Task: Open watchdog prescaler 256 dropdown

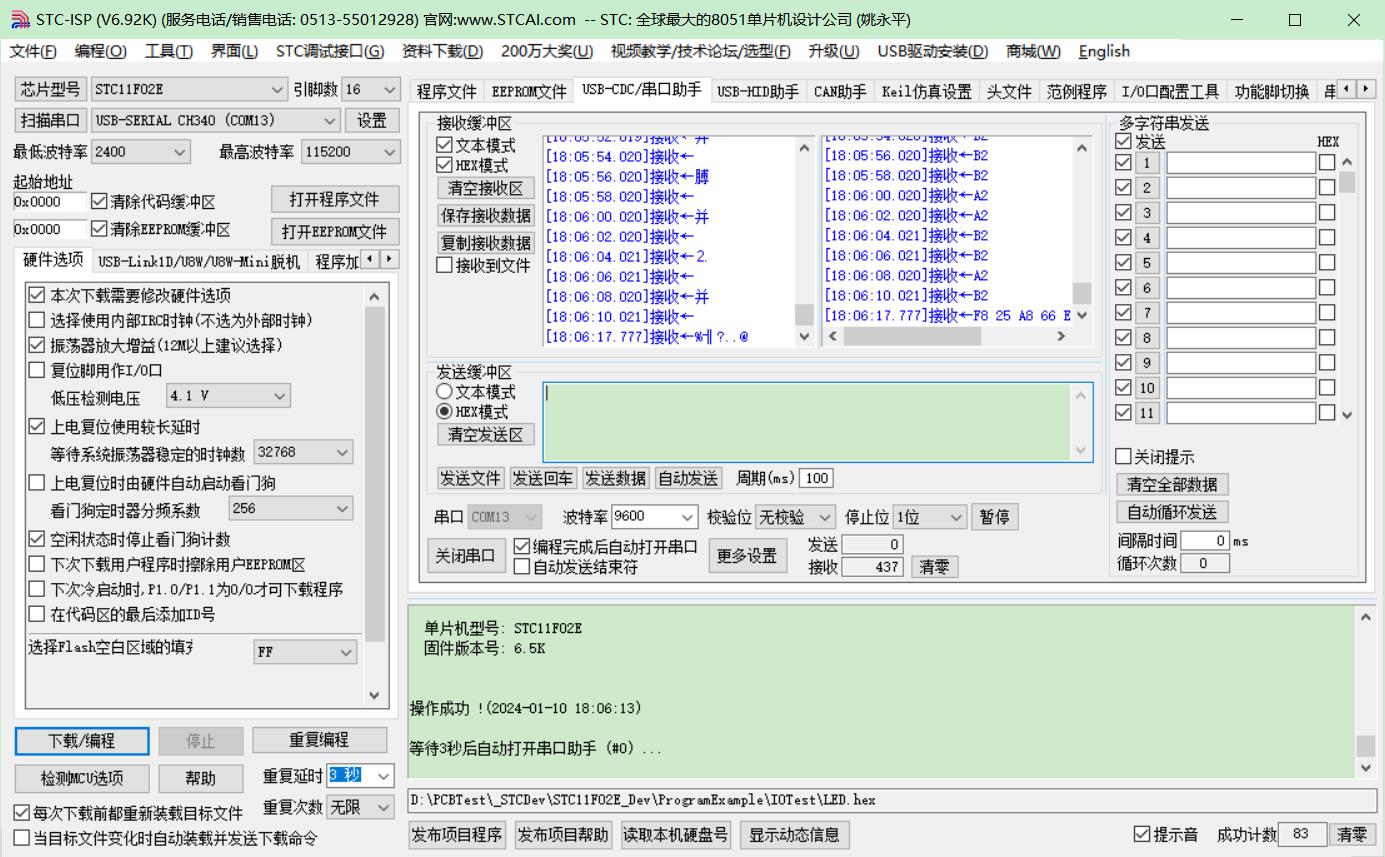Action: click(x=290, y=508)
